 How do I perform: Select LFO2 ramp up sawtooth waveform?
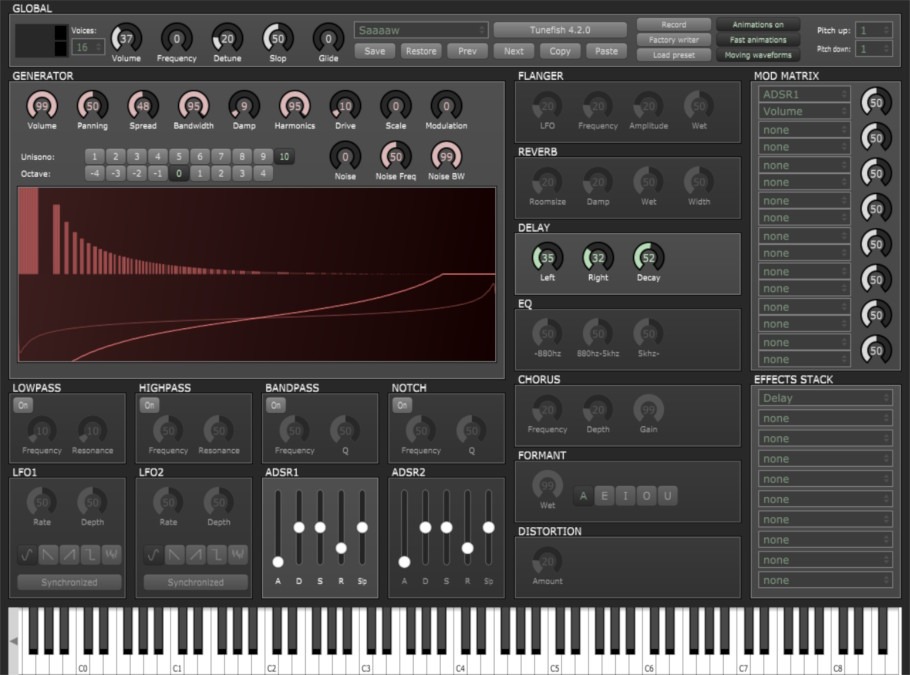coord(196,555)
